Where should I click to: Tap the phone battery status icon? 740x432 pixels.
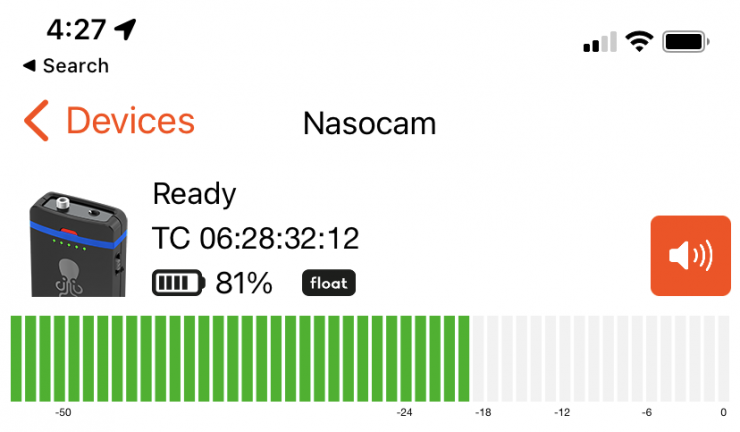686,42
